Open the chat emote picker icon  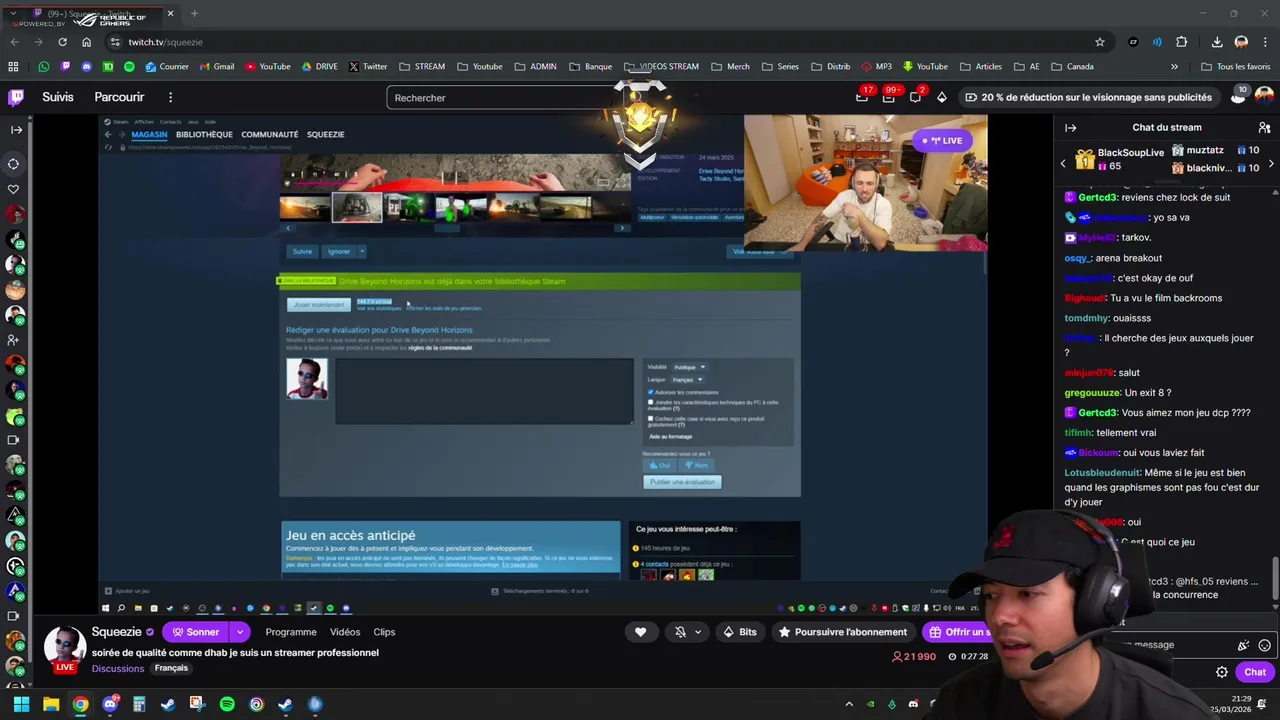click(x=1264, y=645)
